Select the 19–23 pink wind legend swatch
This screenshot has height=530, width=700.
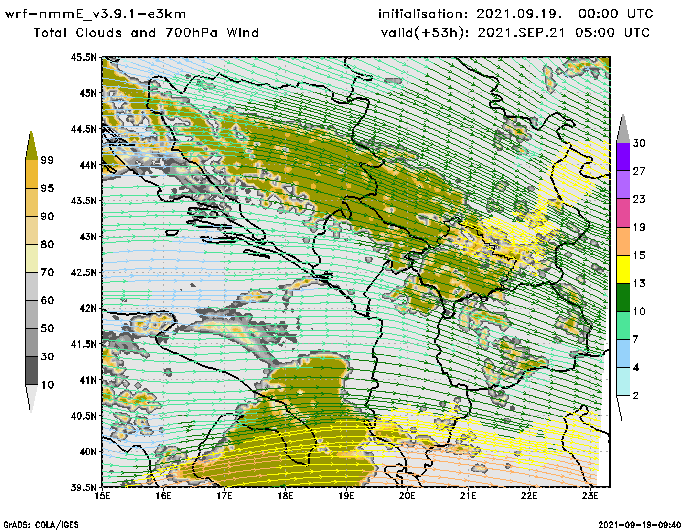tap(623, 213)
